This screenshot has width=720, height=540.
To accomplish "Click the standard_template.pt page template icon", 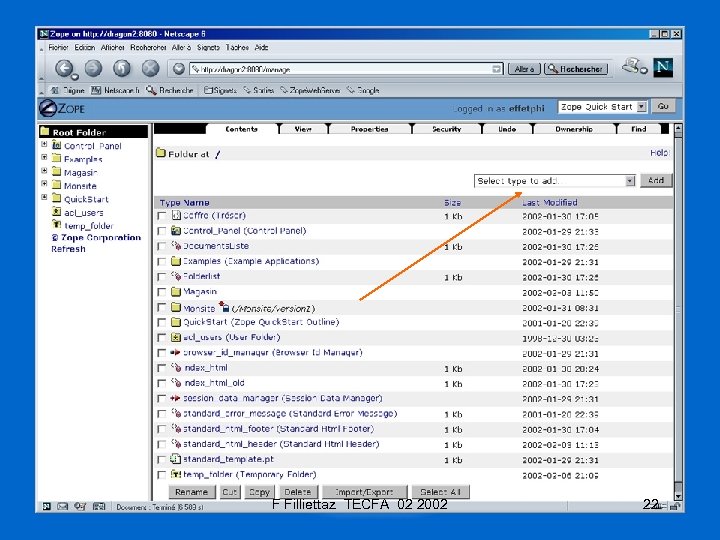I will coord(175,459).
